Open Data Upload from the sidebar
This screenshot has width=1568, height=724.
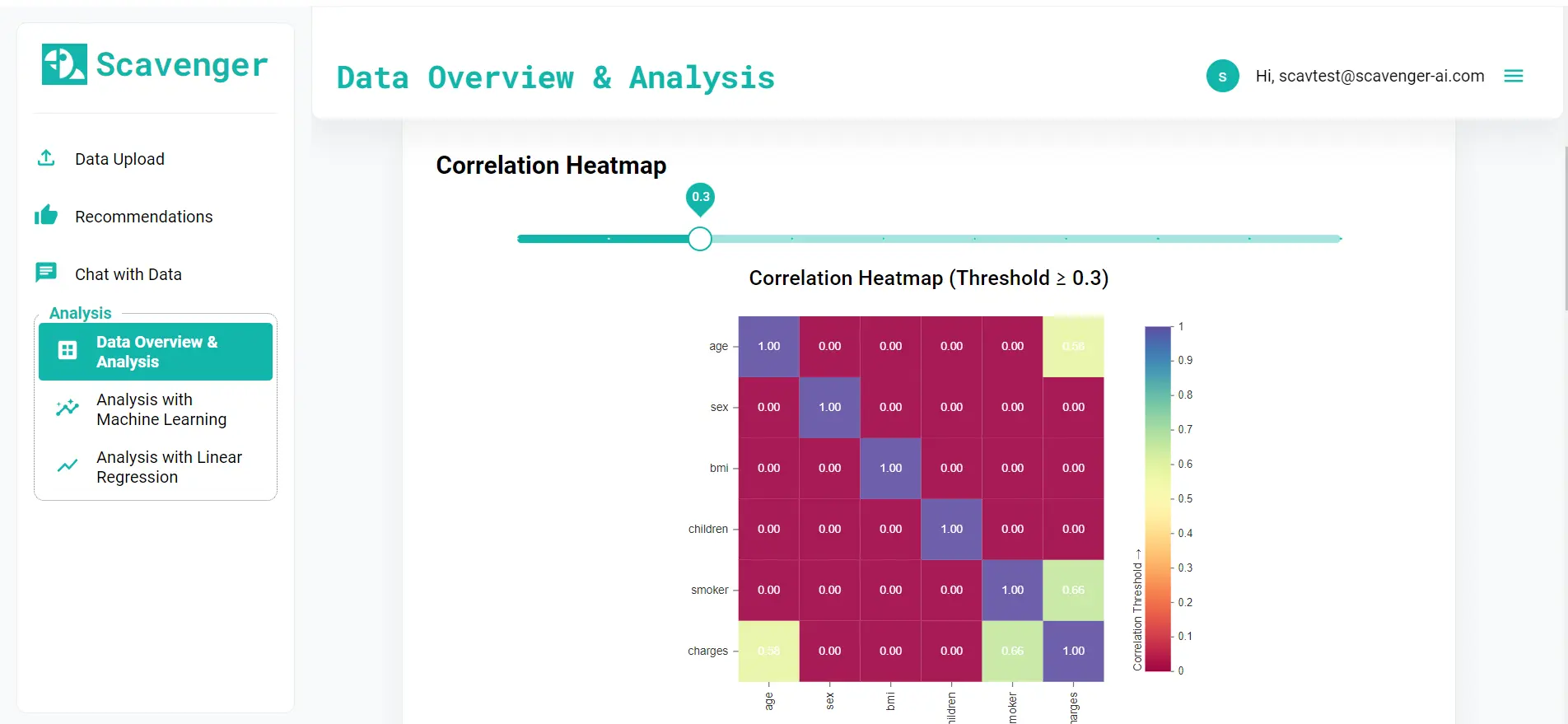pyautogui.click(x=119, y=158)
